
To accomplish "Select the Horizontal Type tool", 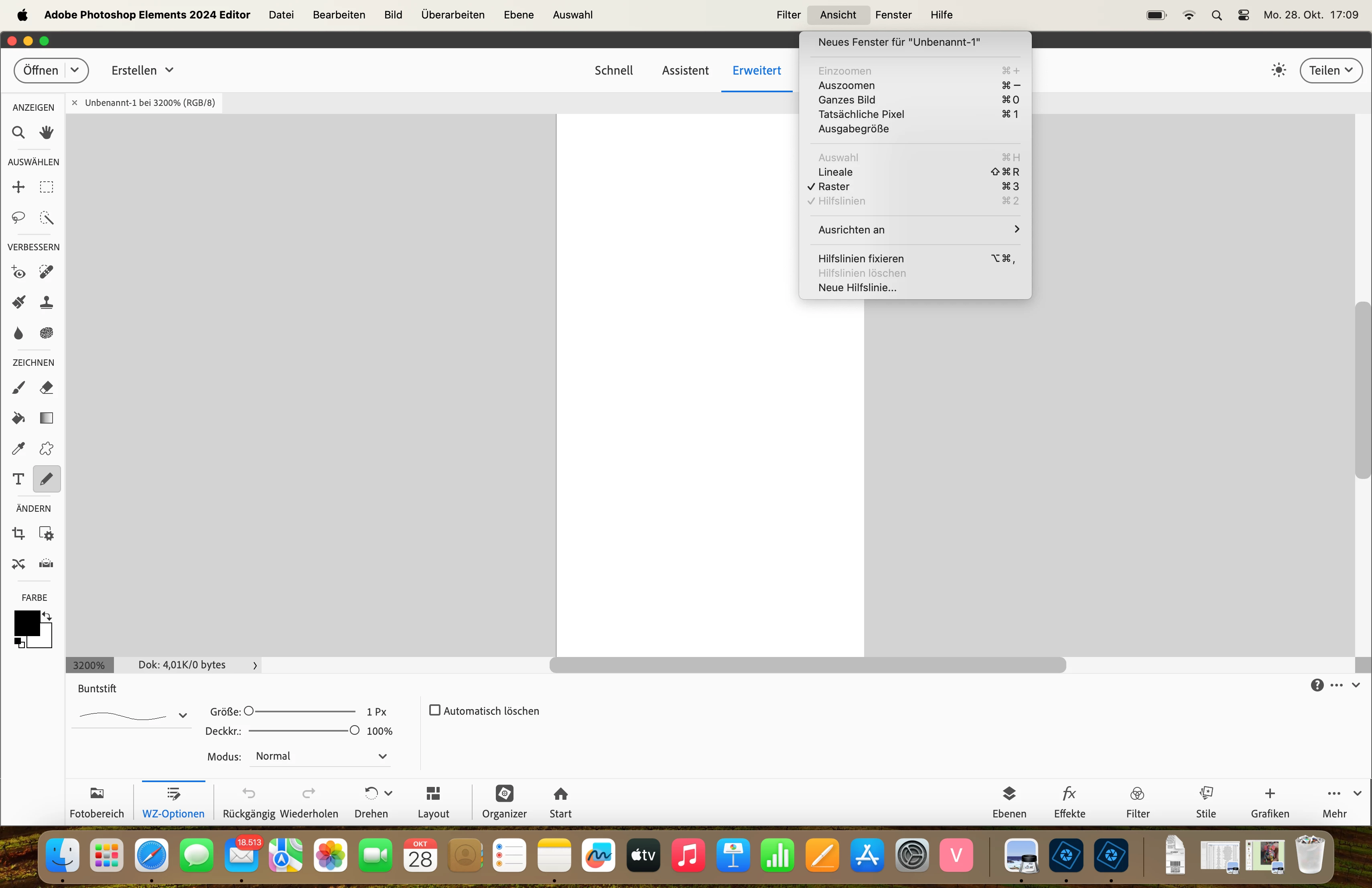I will pyautogui.click(x=18, y=479).
